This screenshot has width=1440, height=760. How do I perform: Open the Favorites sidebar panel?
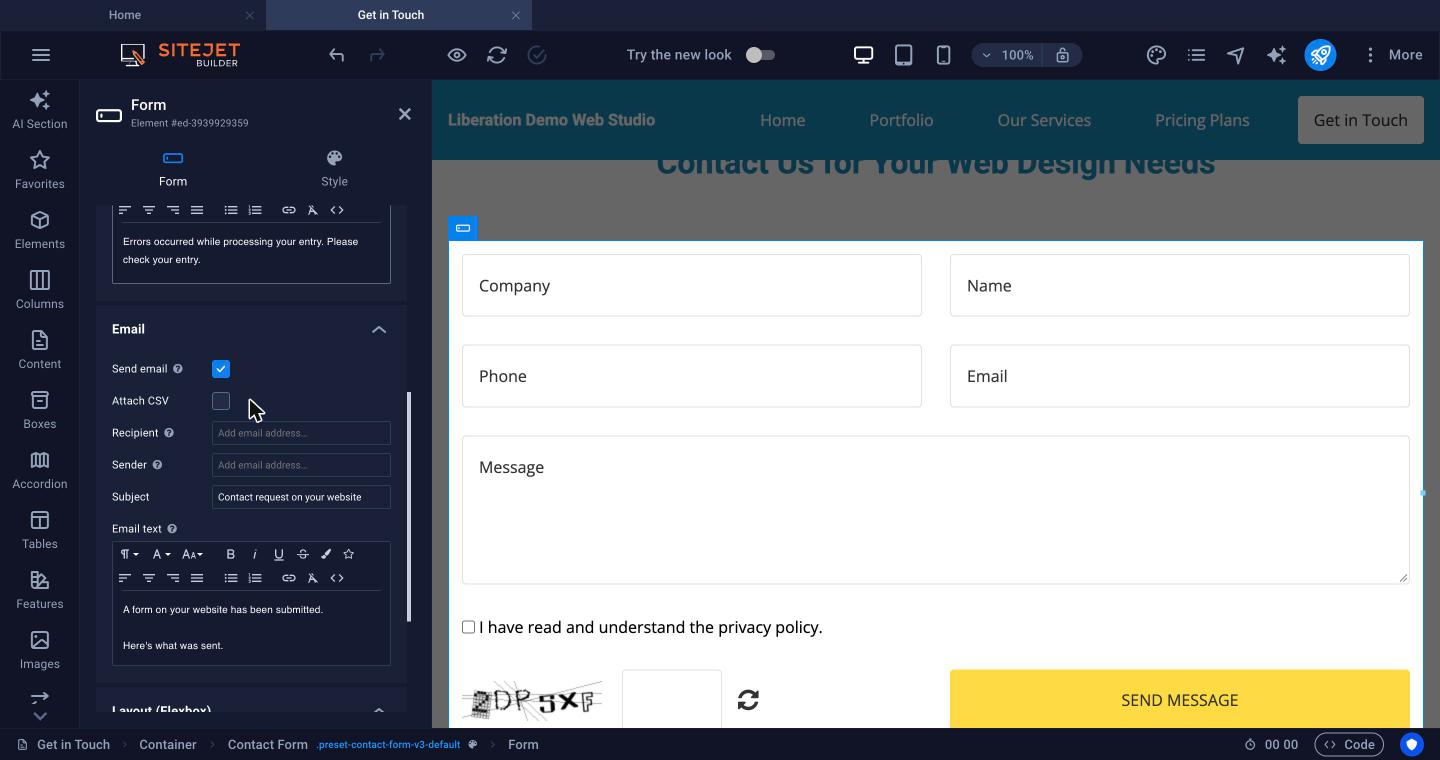40,170
